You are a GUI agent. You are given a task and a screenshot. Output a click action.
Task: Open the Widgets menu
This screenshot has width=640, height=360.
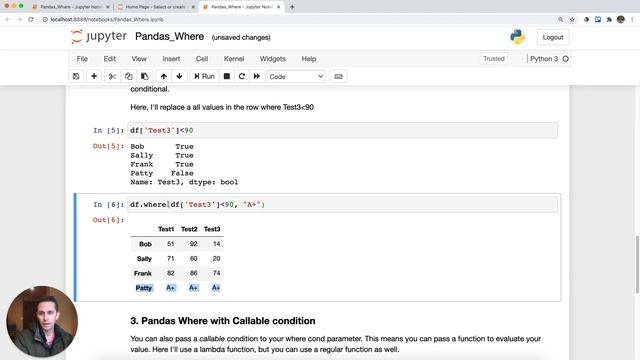(x=273, y=59)
